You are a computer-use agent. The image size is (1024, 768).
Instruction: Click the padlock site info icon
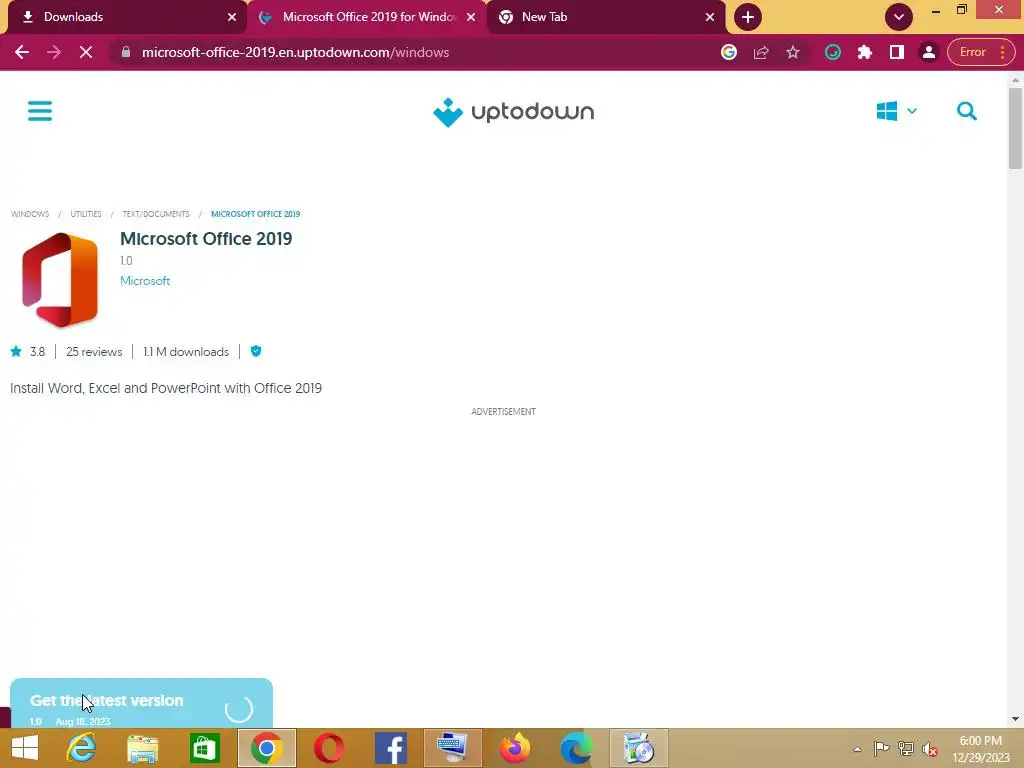tap(126, 52)
